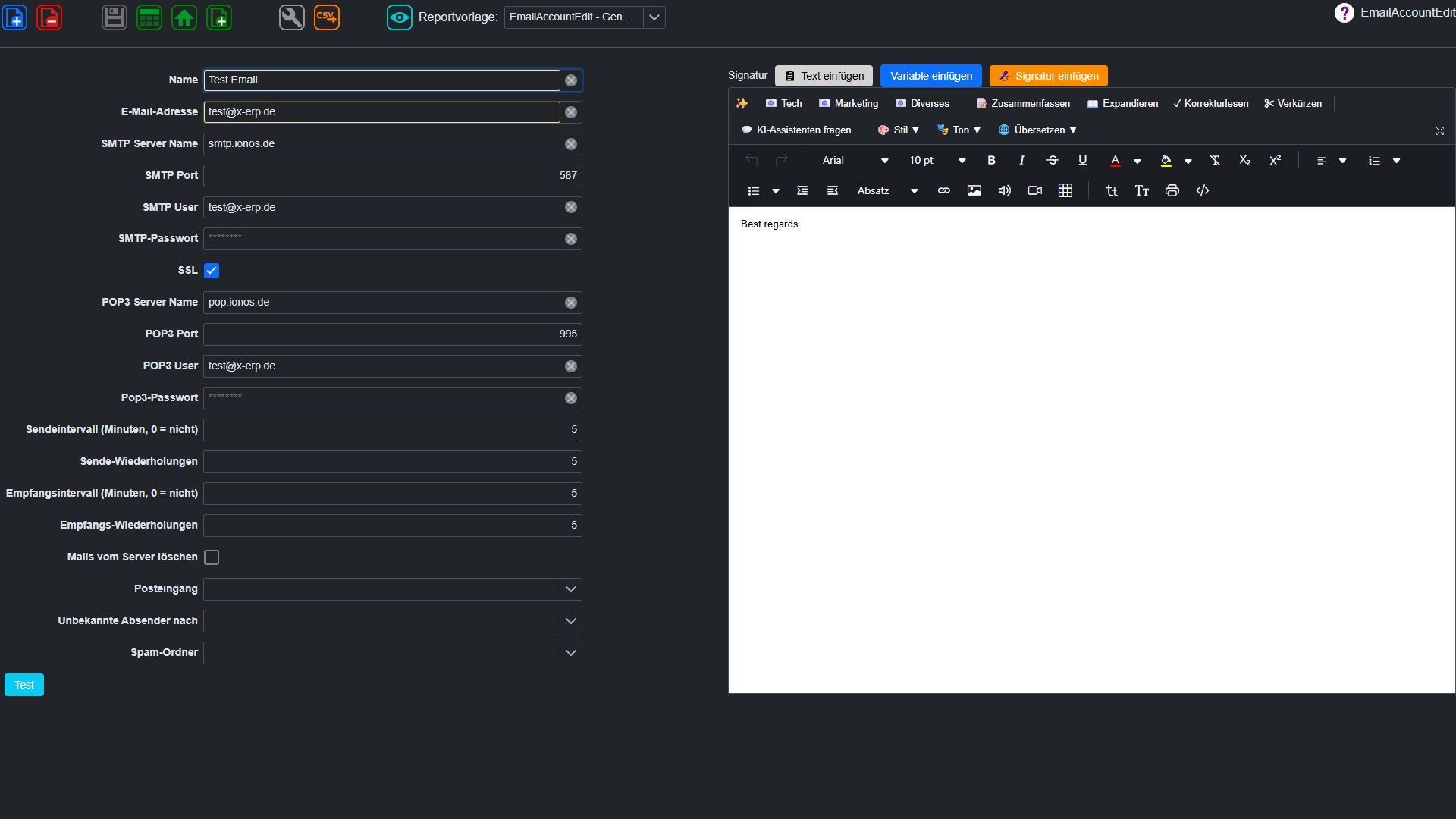Open the Arial font family dropdown
Image resolution: width=1456 pixels, height=819 pixels.
coord(855,160)
